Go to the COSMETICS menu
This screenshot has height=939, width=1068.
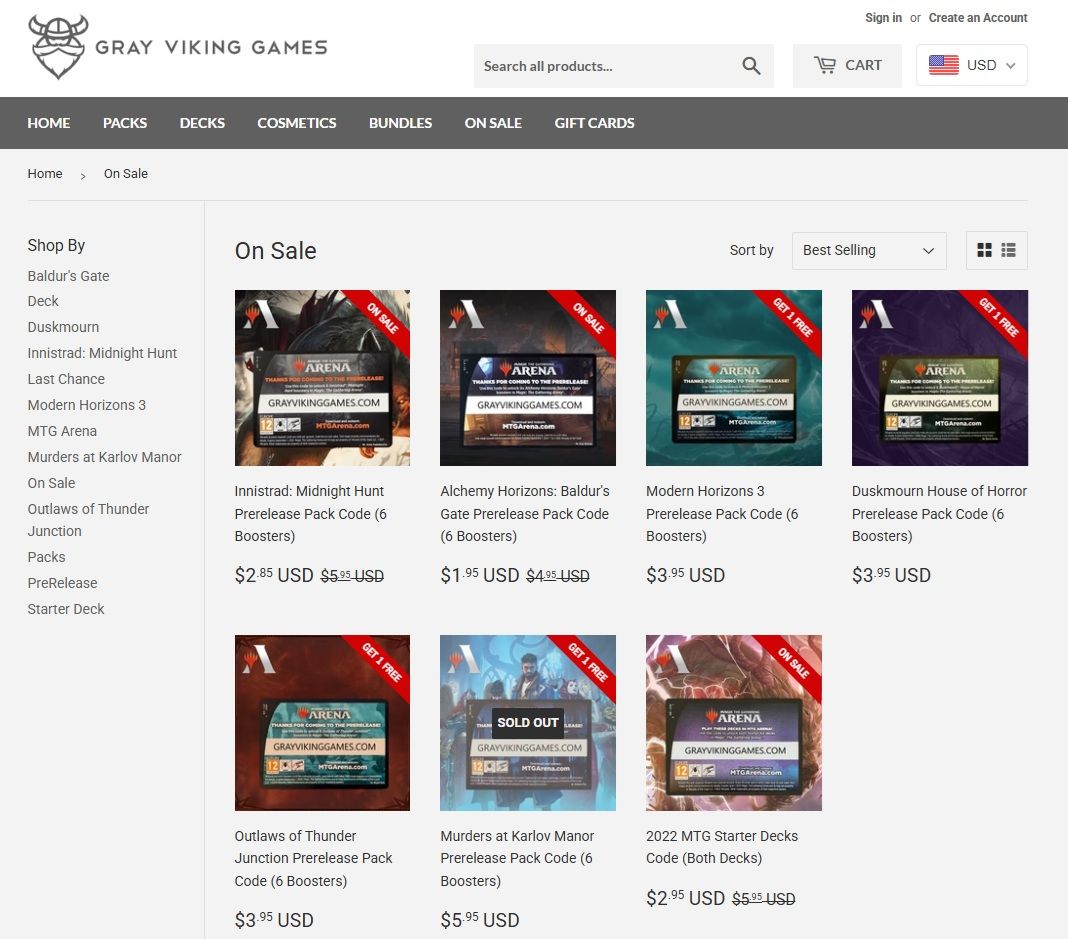[296, 123]
